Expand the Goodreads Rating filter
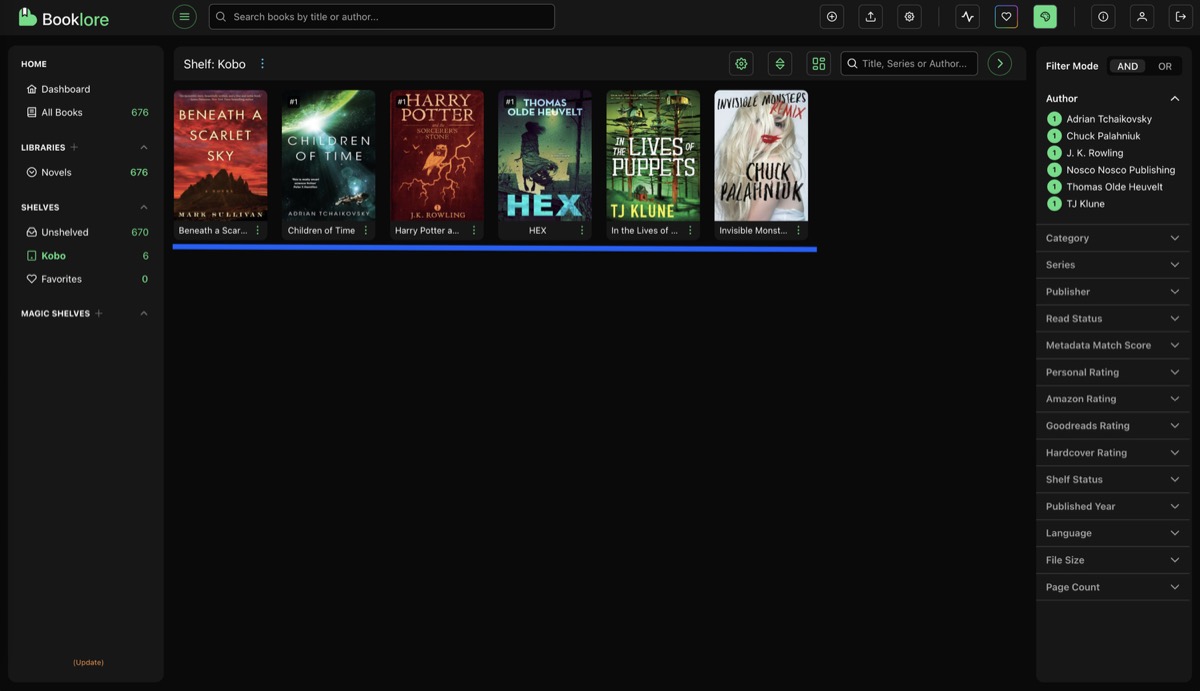1200x691 pixels. coord(1113,425)
